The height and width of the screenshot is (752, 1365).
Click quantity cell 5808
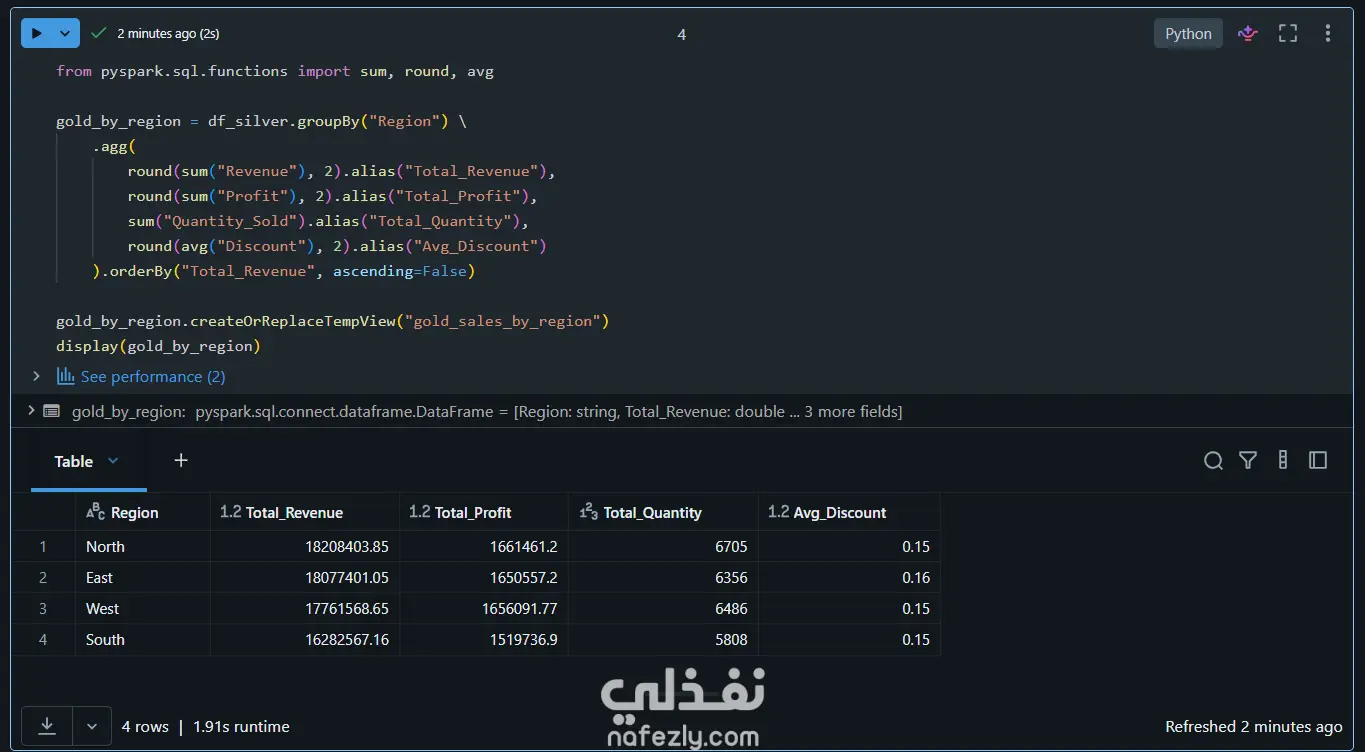663,639
